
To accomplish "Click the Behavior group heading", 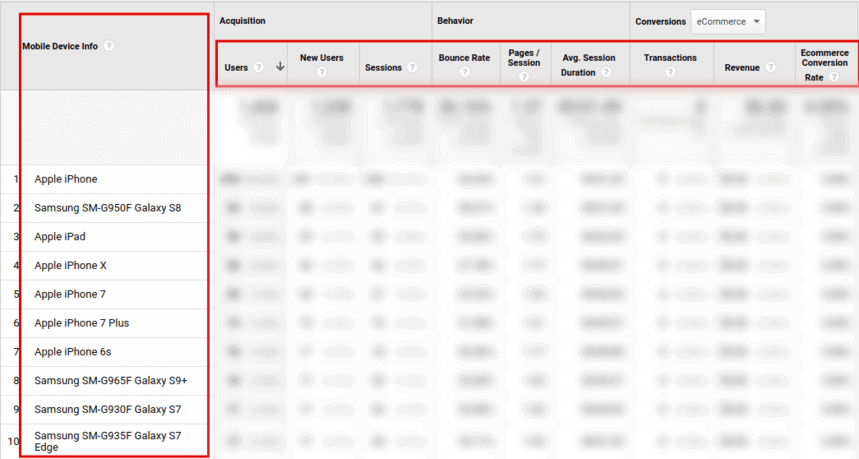I will [x=455, y=21].
